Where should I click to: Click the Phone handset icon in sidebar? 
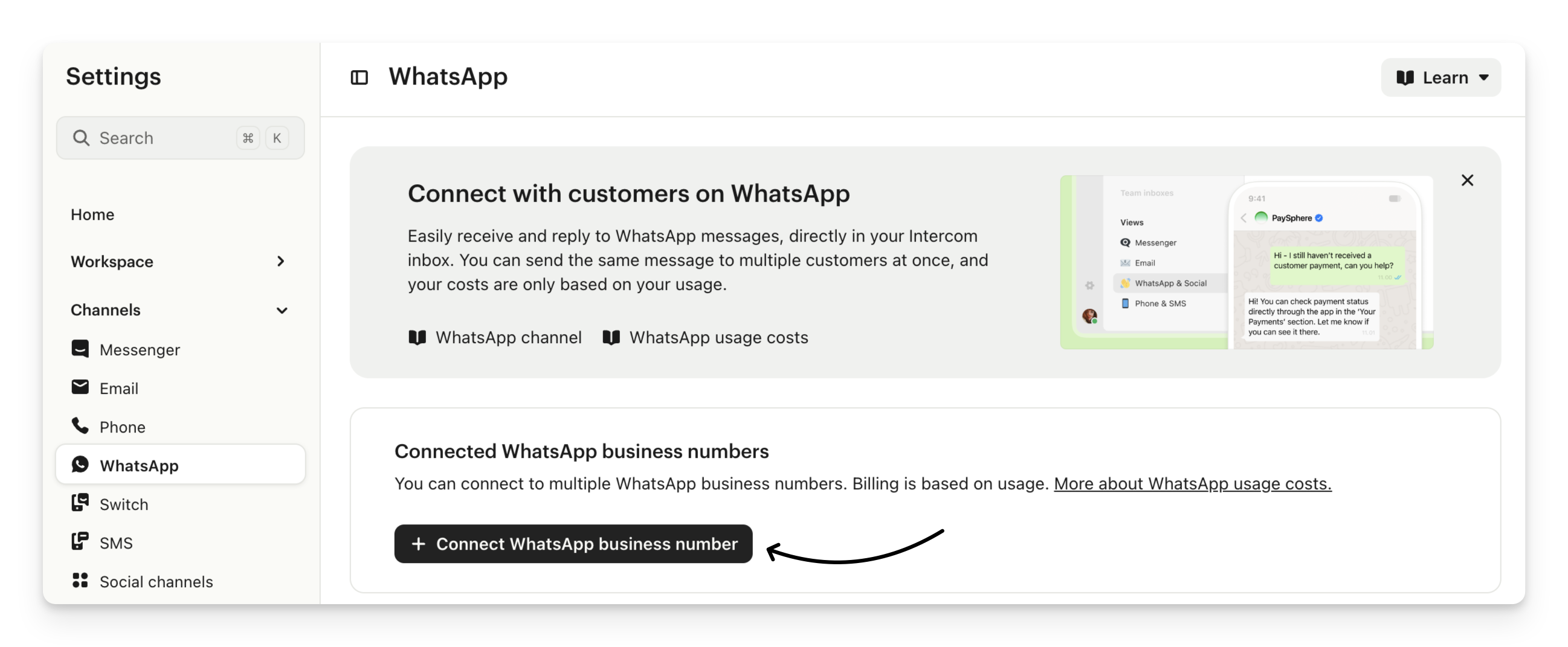(80, 425)
